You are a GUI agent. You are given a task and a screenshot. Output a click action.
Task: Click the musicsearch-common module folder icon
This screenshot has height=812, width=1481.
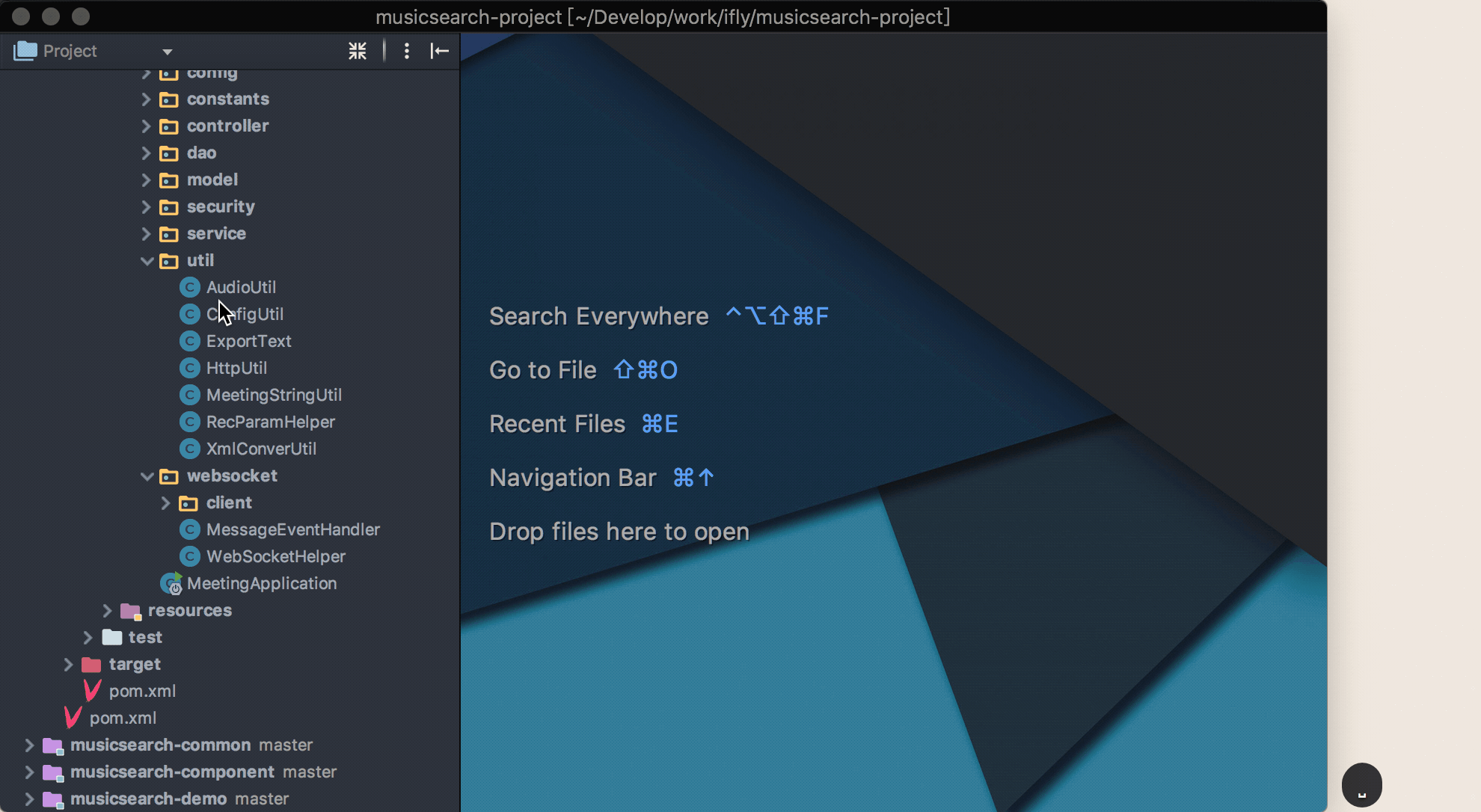[52, 745]
